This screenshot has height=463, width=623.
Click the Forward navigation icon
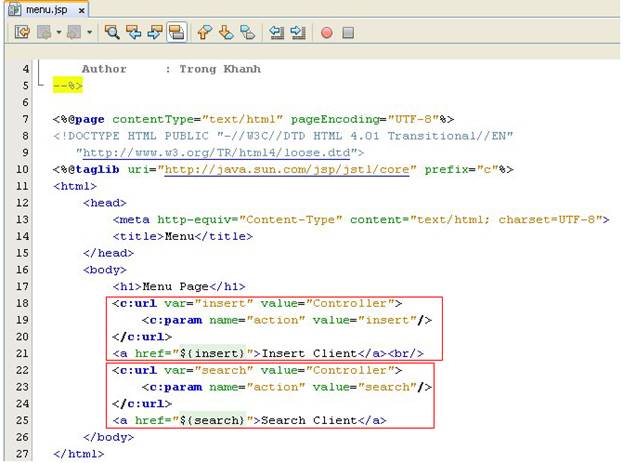point(74,32)
